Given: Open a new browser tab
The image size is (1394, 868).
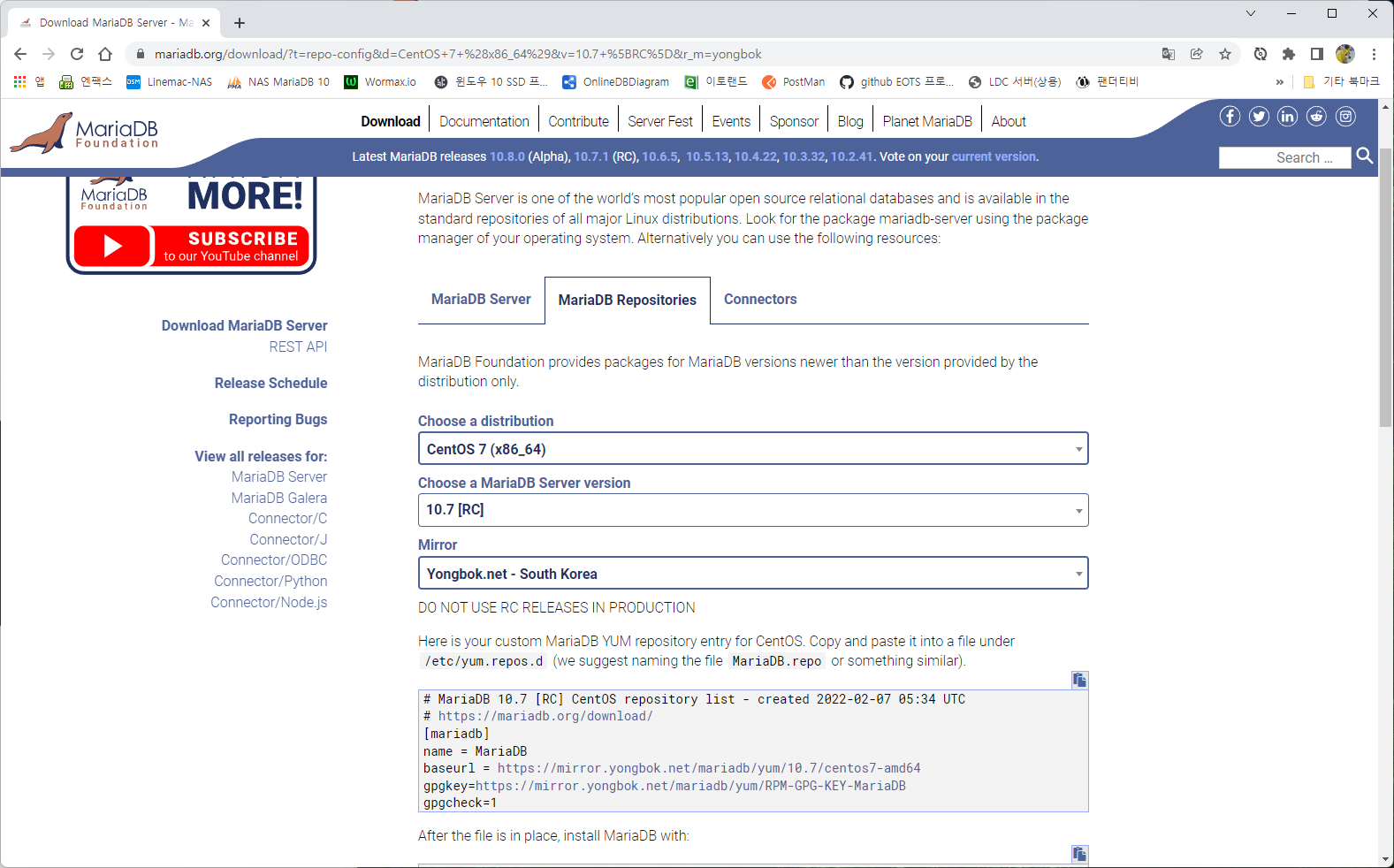Looking at the screenshot, I should (240, 23).
